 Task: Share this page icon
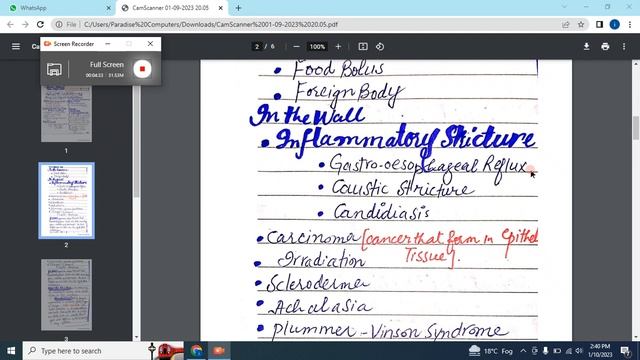pos(565,24)
